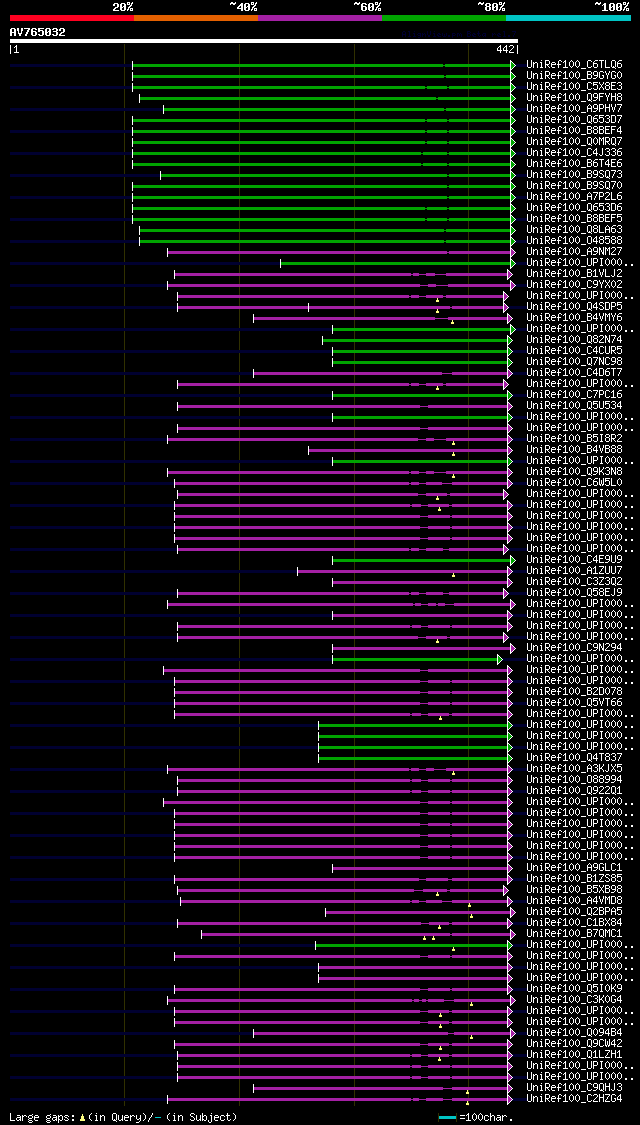Pick the UniRef100_Q8LA63 hit label
640x1125 pixels.
(574, 230)
